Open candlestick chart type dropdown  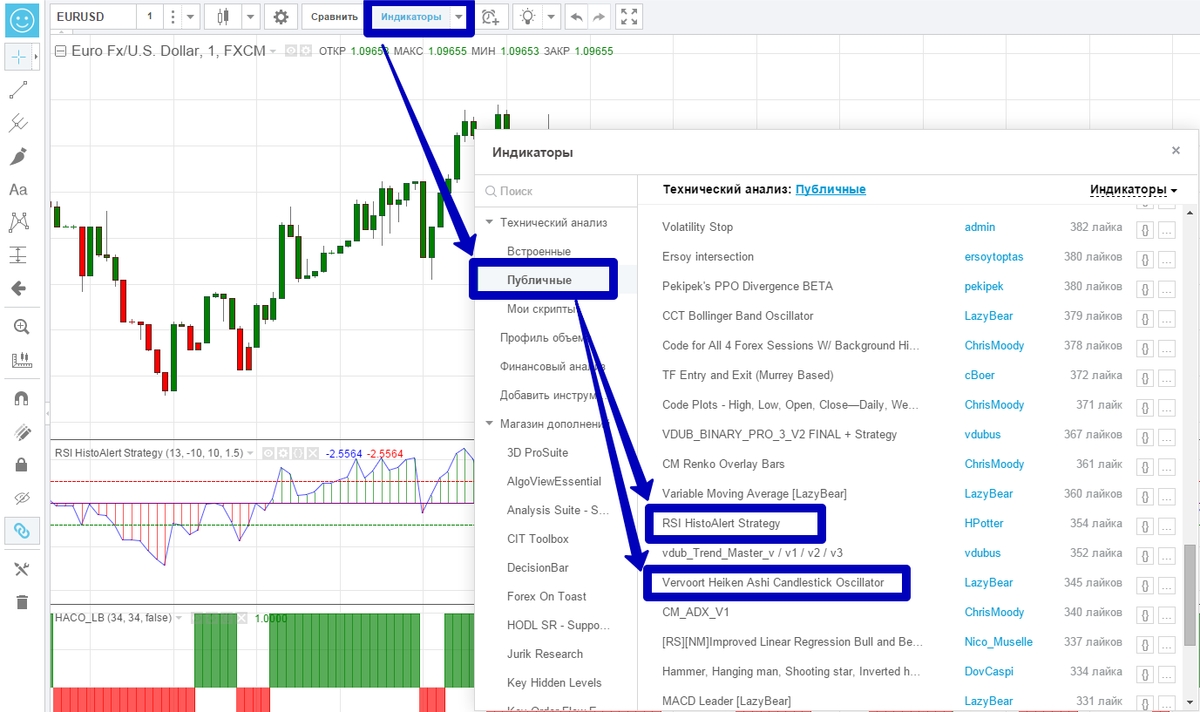pyautogui.click(x=249, y=17)
